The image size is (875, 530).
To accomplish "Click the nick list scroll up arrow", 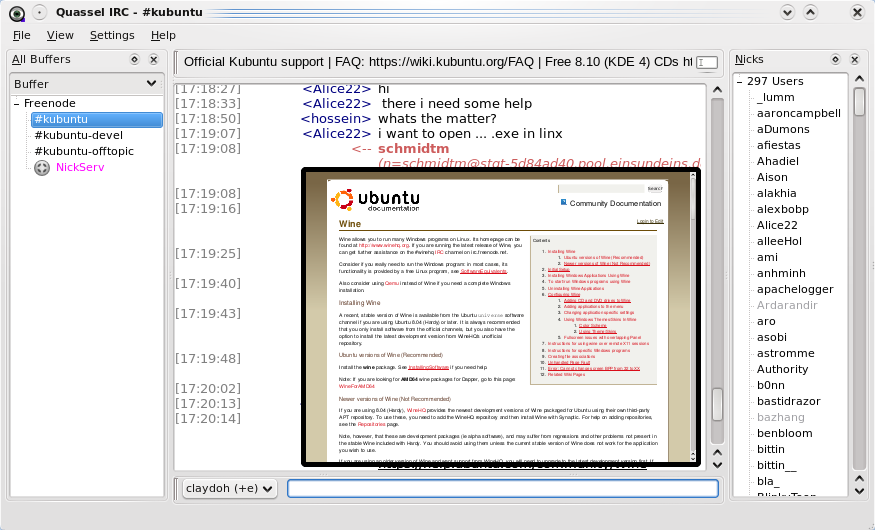I will (859, 79).
